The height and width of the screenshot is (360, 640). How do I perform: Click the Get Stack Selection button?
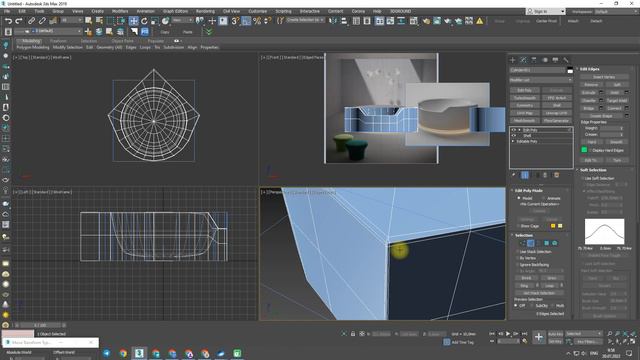[x=539, y=293]
